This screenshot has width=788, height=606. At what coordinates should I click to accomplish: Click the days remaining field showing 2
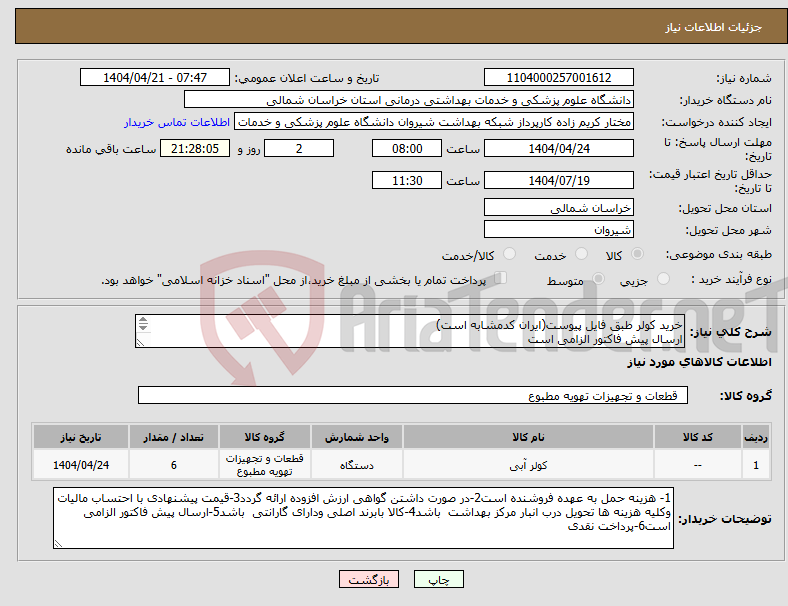click(x=299, y=148)
